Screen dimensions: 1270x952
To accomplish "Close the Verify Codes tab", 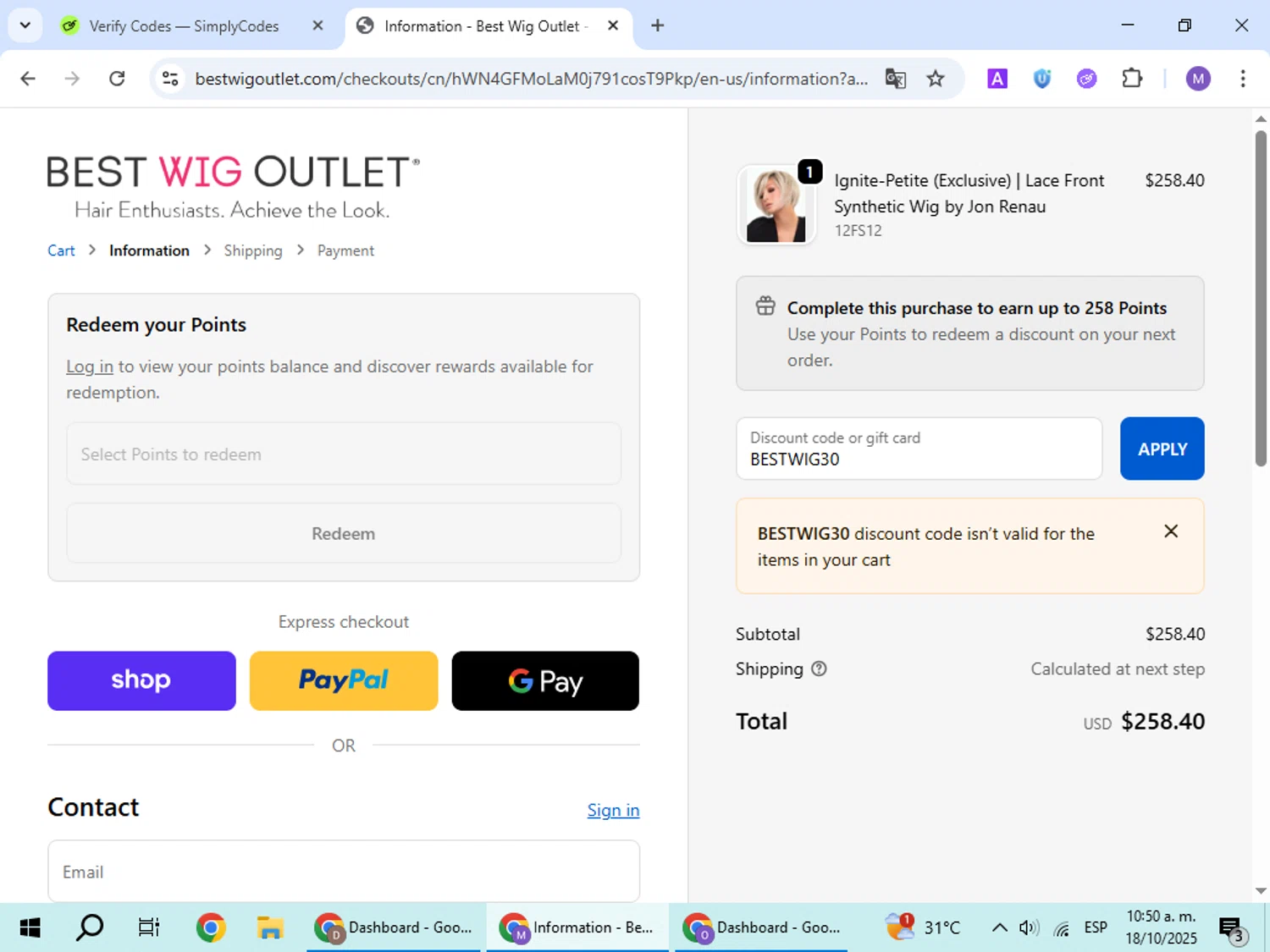I will [317, 26].
